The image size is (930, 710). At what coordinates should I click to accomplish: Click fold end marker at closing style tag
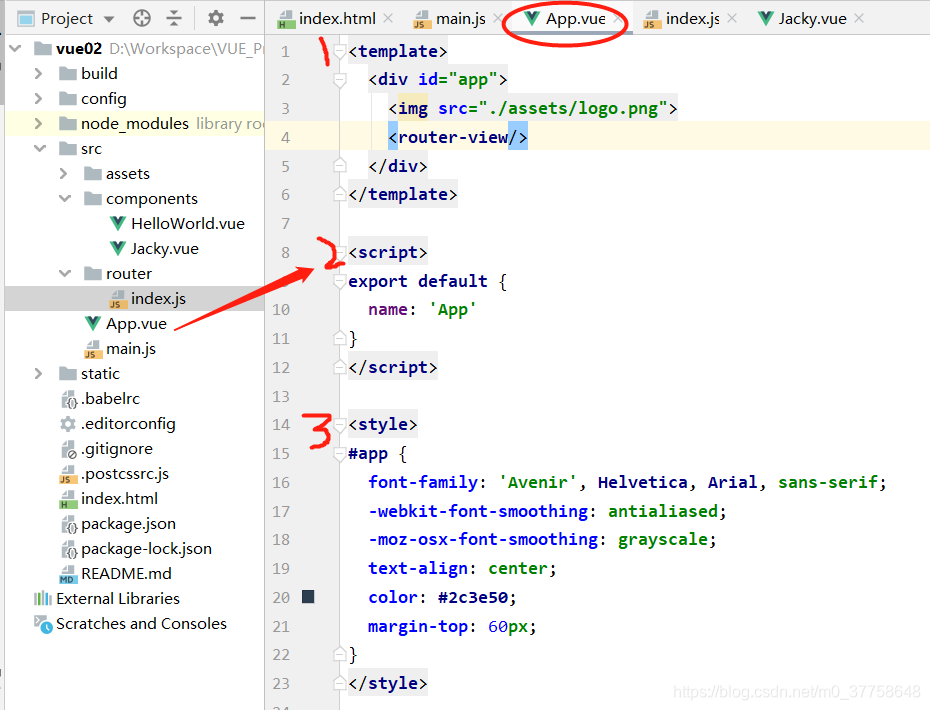[340, 683]
